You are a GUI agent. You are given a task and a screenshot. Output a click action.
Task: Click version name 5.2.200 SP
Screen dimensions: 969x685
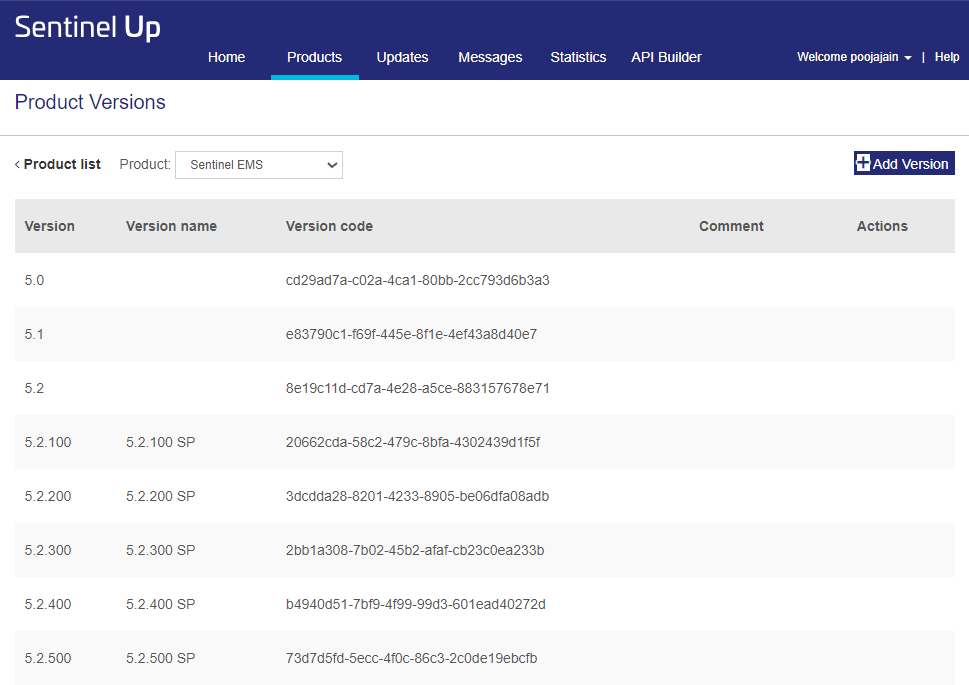(161, 496)
